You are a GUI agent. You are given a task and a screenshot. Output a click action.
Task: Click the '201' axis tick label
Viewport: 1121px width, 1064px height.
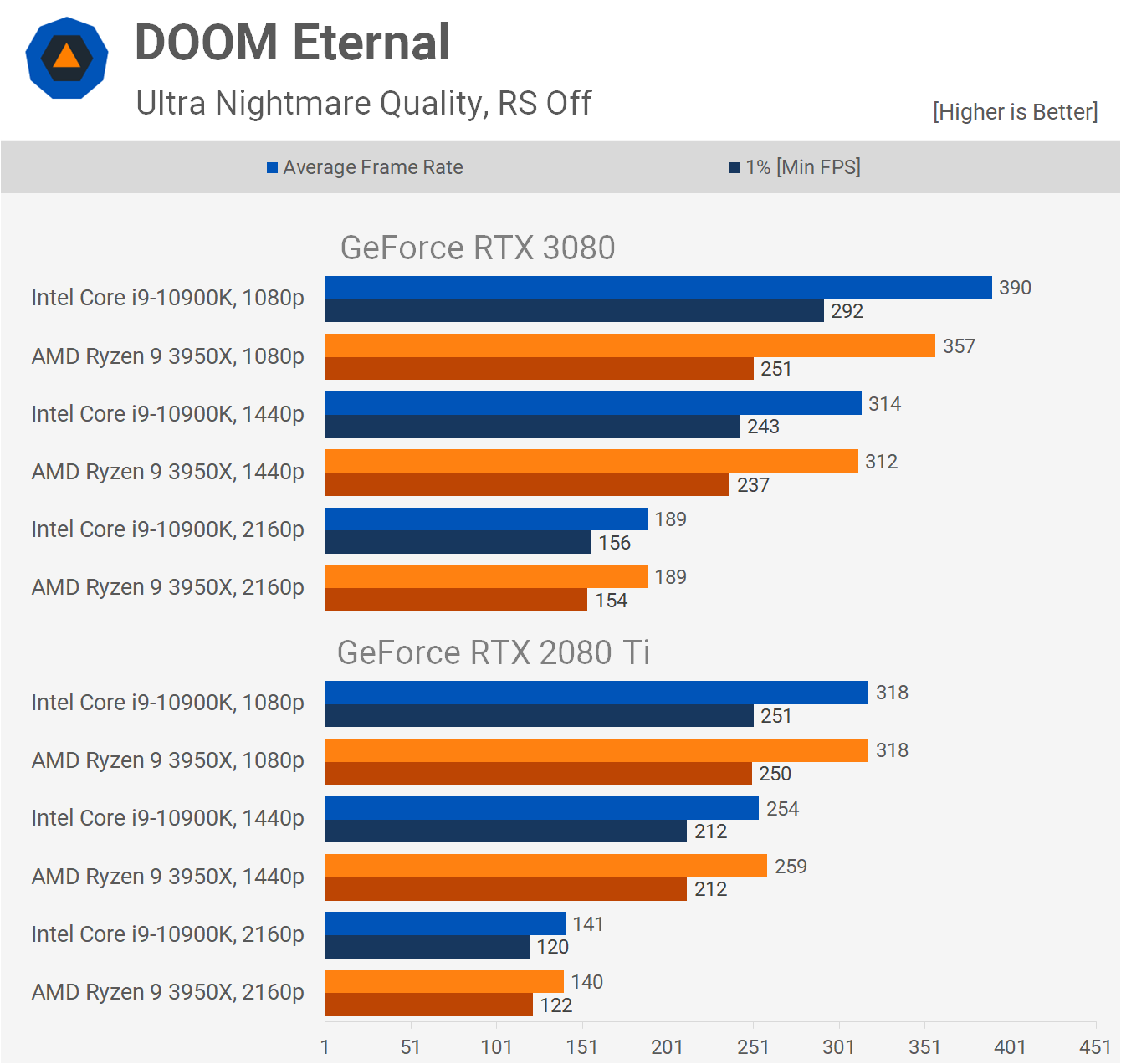click(x=667, y=1047)
